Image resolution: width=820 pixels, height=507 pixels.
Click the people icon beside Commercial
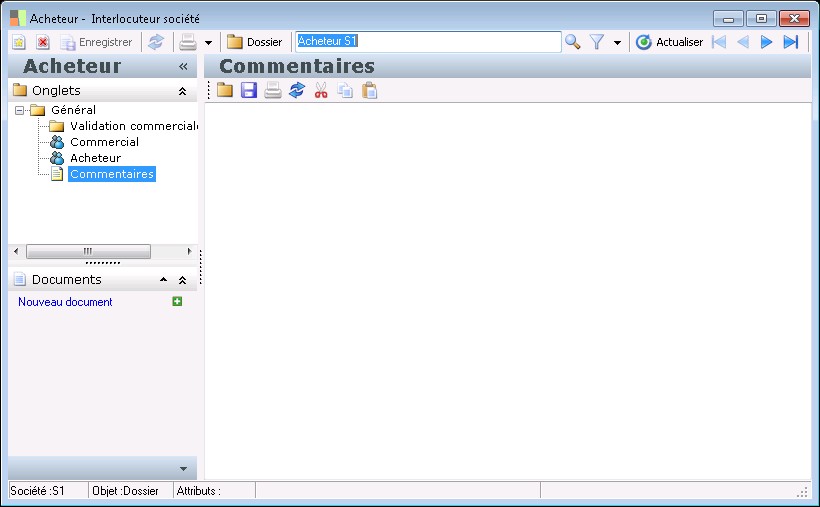(x=56, y=142)
